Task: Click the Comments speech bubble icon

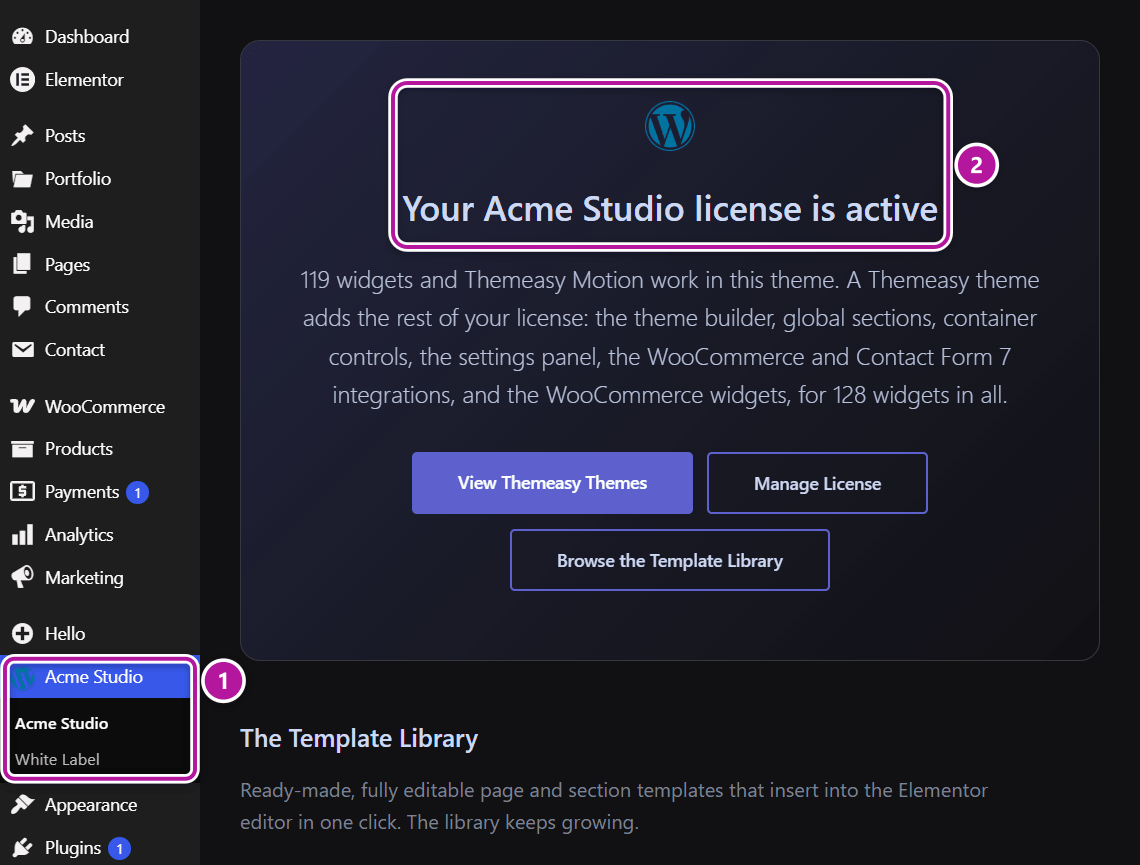Action: [x=23, y=307]
